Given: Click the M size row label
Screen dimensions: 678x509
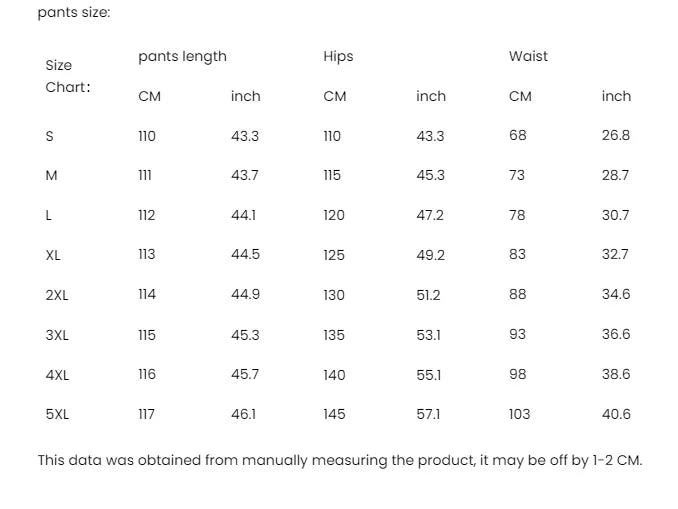Looking at the screenshot, I should [52, 176].
